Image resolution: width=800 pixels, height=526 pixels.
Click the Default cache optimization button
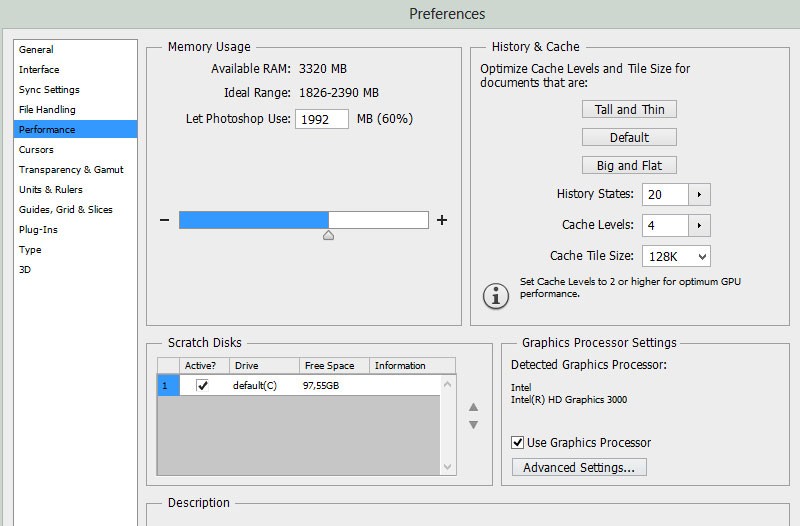coord(629,137)
